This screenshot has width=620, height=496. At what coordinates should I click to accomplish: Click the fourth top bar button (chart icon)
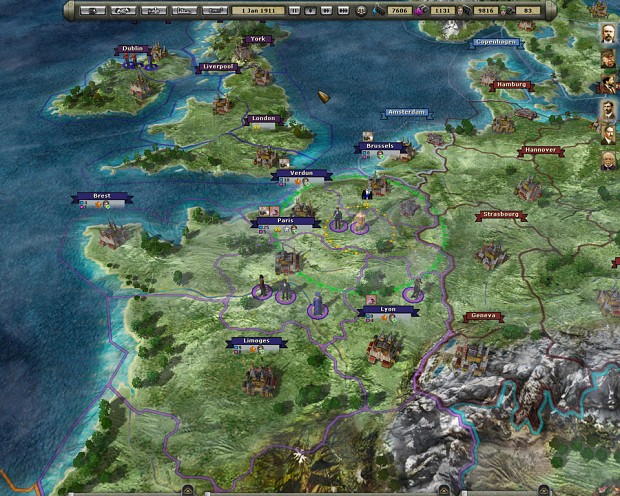click(184, 11)
